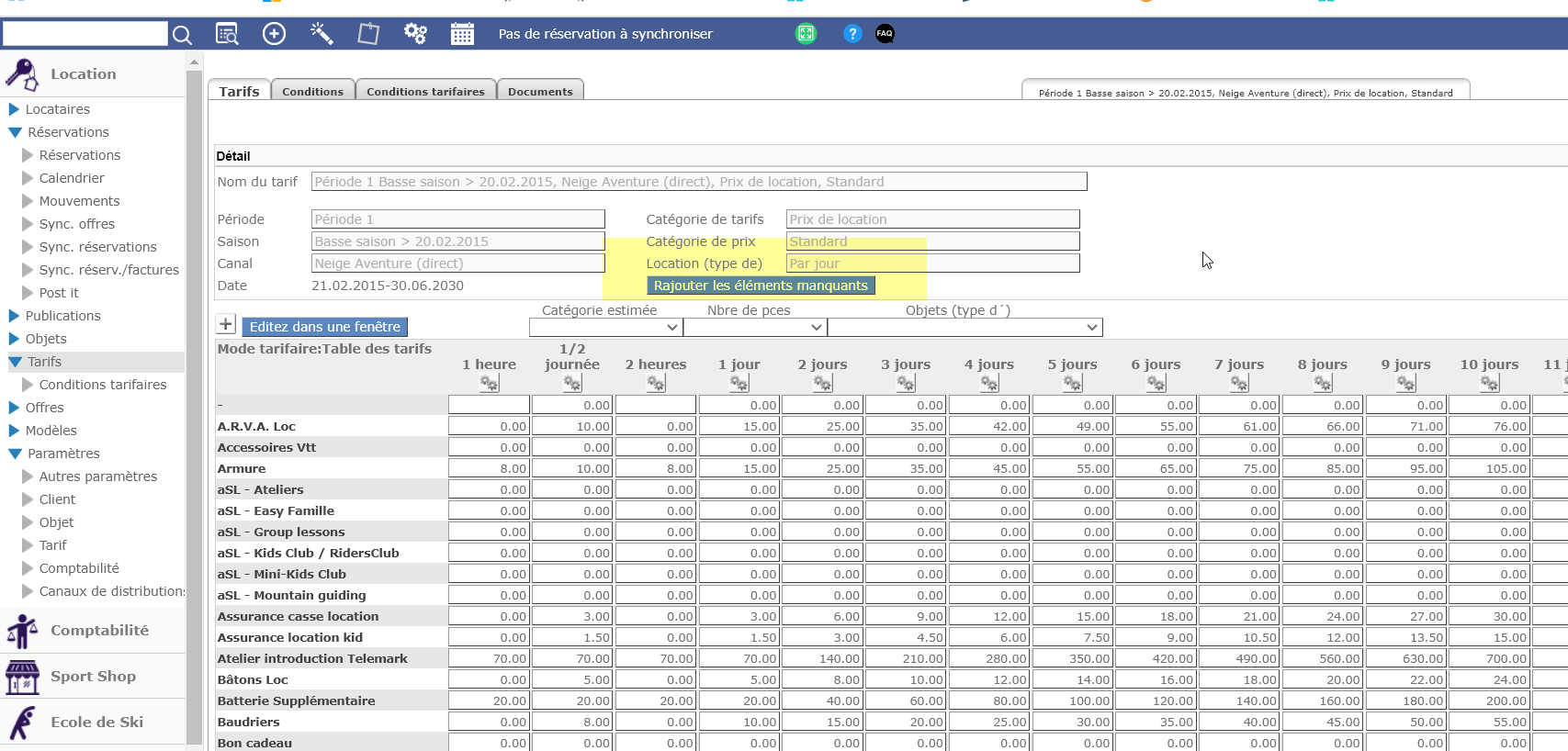1568x751 pixels.
Task: Expand the Locataires tree node
Action: point(15,109)
